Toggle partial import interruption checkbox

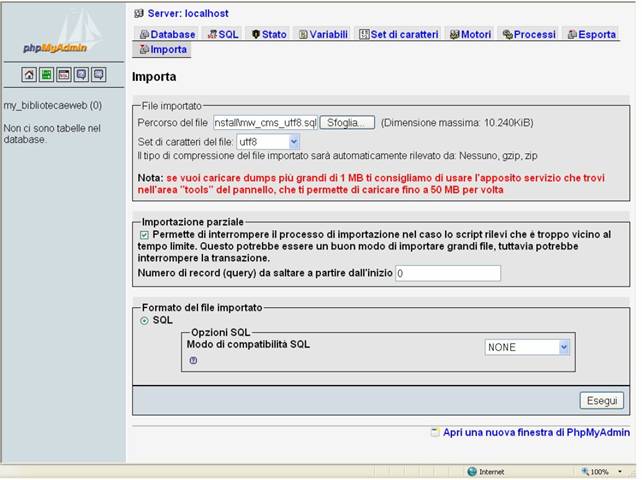[144, 235]
